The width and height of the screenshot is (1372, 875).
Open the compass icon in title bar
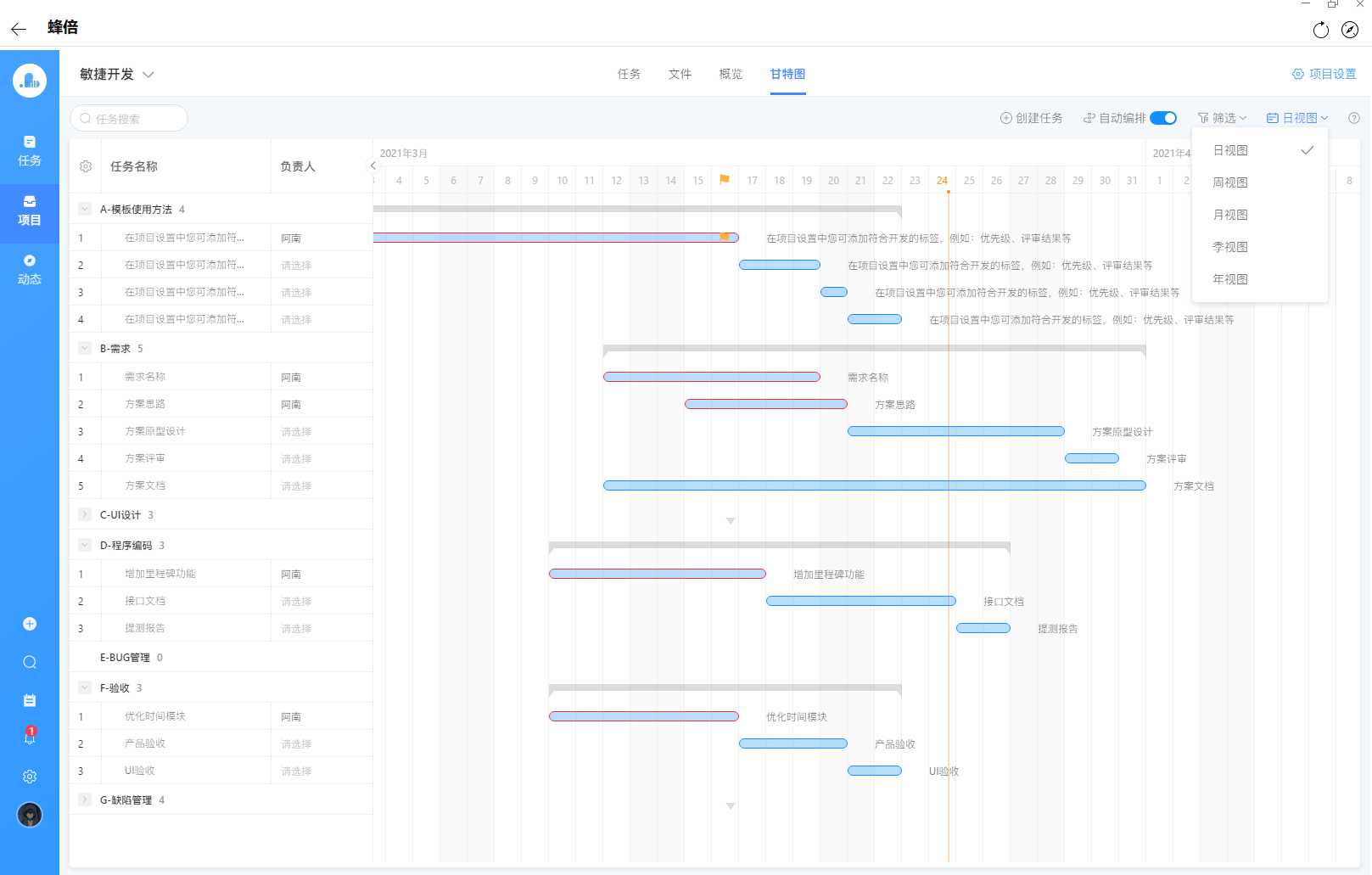[x=1349, y=31]
